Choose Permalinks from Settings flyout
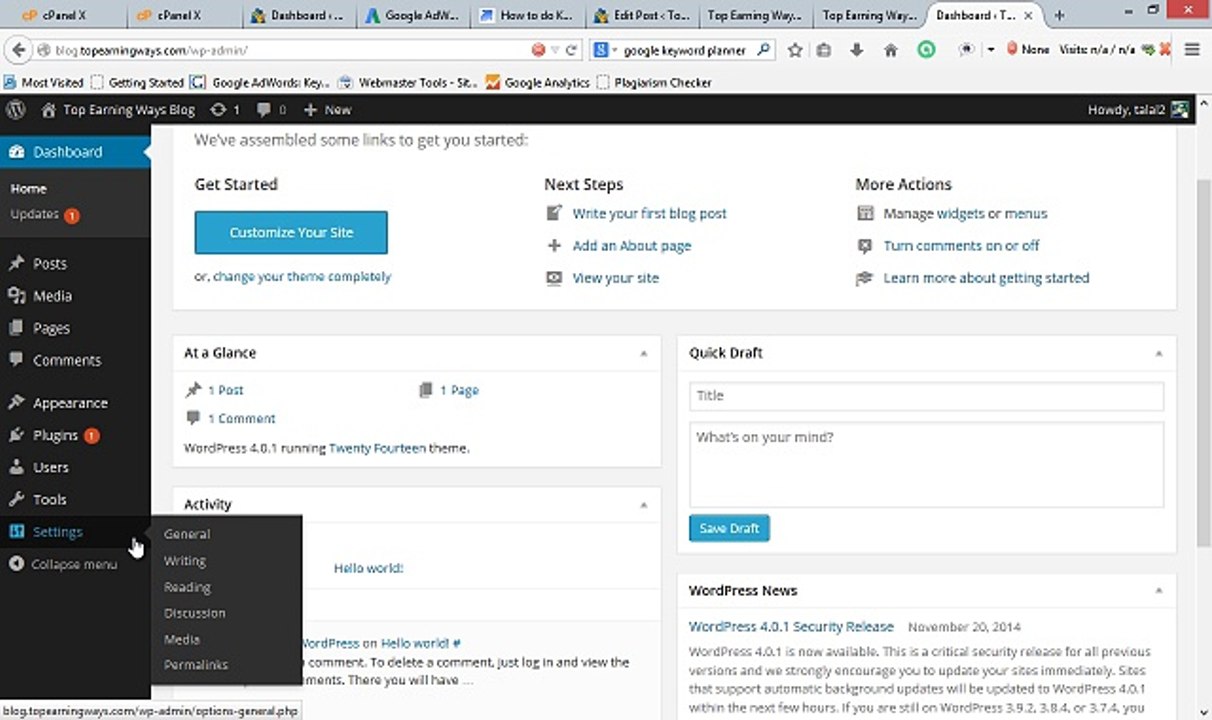Screen dimensions: 1212x720 pyautogui.click(x=196, y=665)
